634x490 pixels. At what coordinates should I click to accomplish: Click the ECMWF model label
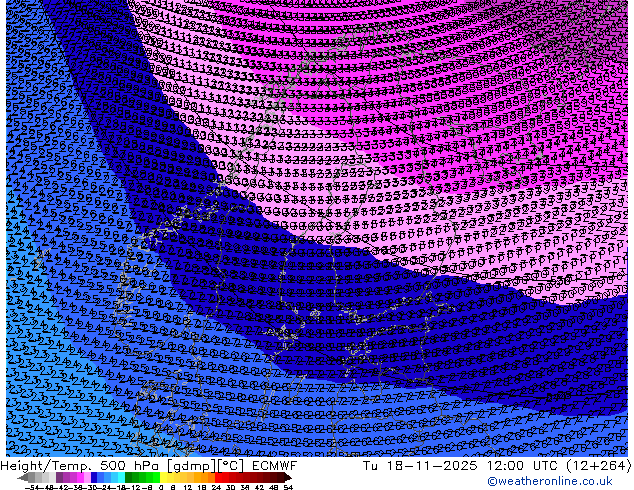[275, 466]
